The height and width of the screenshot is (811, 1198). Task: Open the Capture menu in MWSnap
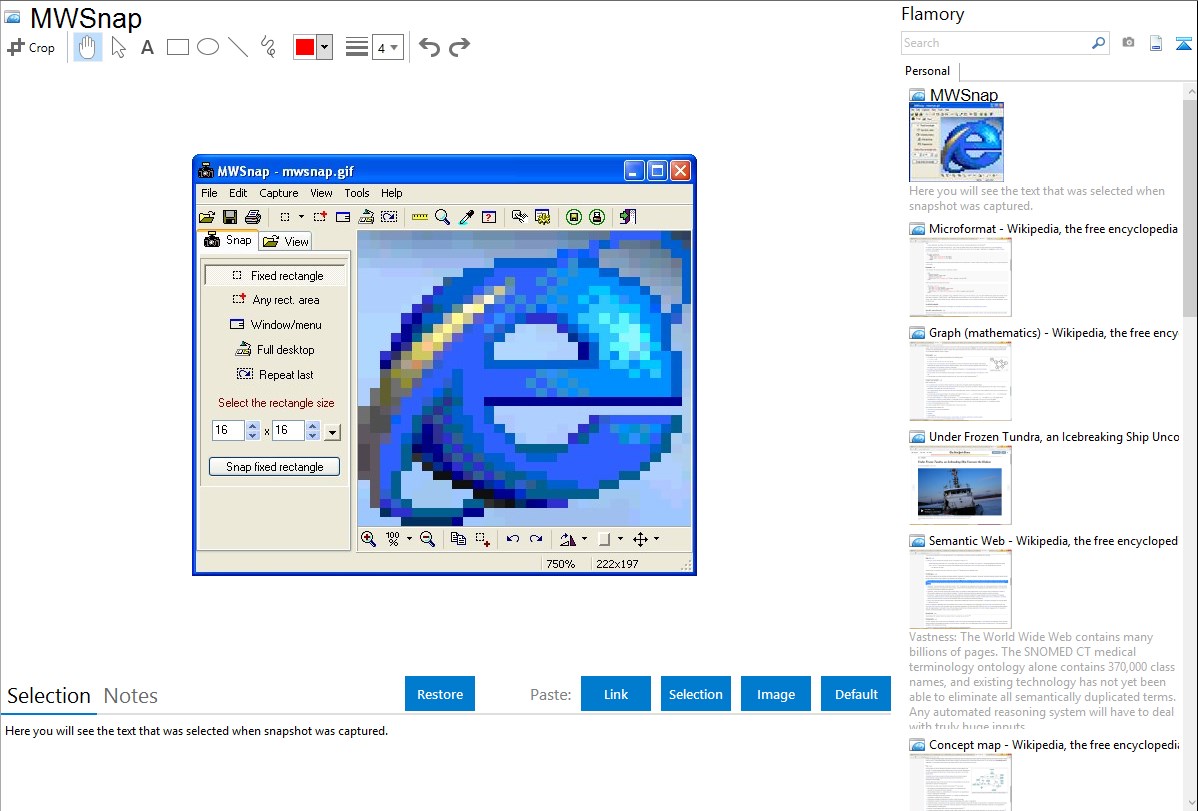coord(279,193)
